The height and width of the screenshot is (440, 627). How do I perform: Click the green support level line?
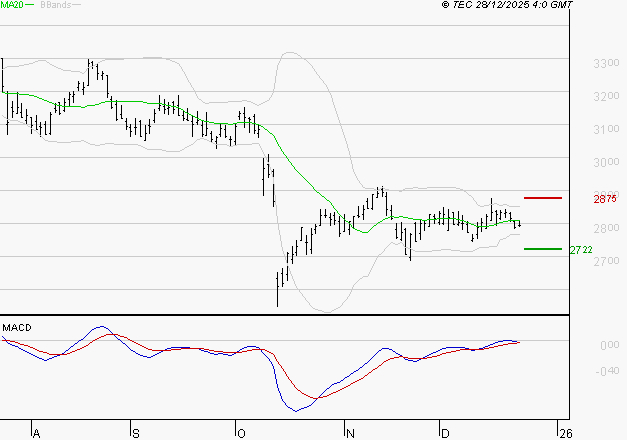click(543, 249)
